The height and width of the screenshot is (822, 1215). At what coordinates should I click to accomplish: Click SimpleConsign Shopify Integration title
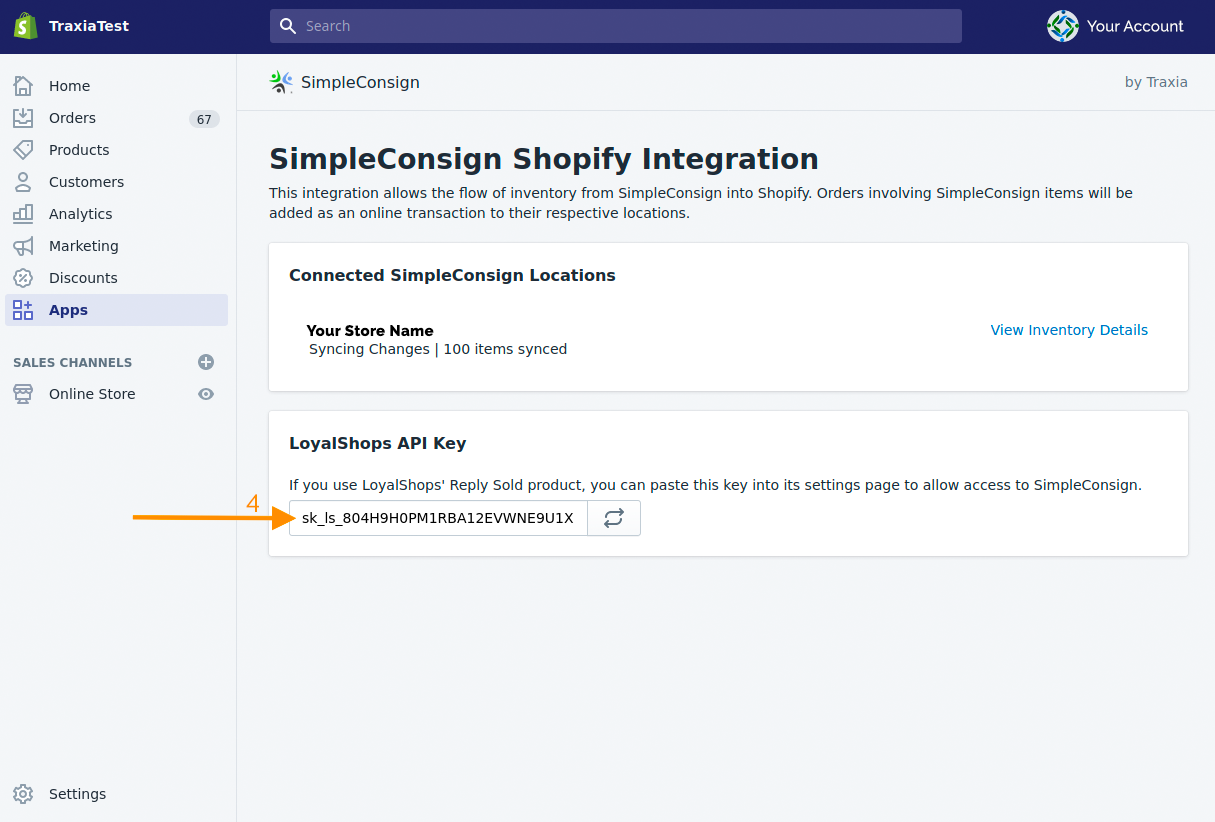click(544, 159)
